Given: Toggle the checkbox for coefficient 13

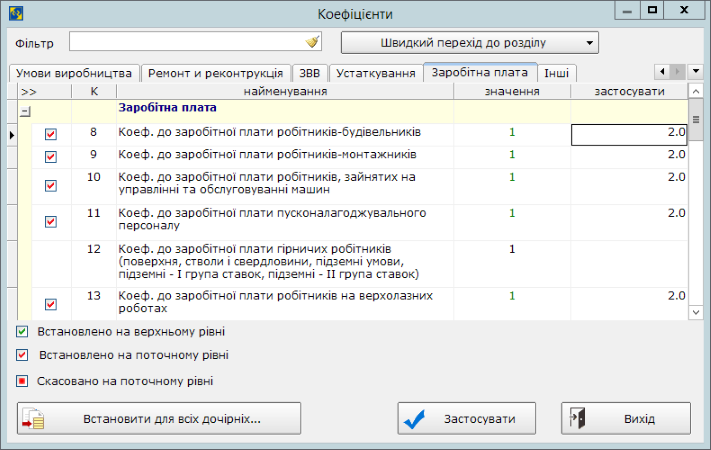Looking at the screenshot, I should click(x=51, y=304).
